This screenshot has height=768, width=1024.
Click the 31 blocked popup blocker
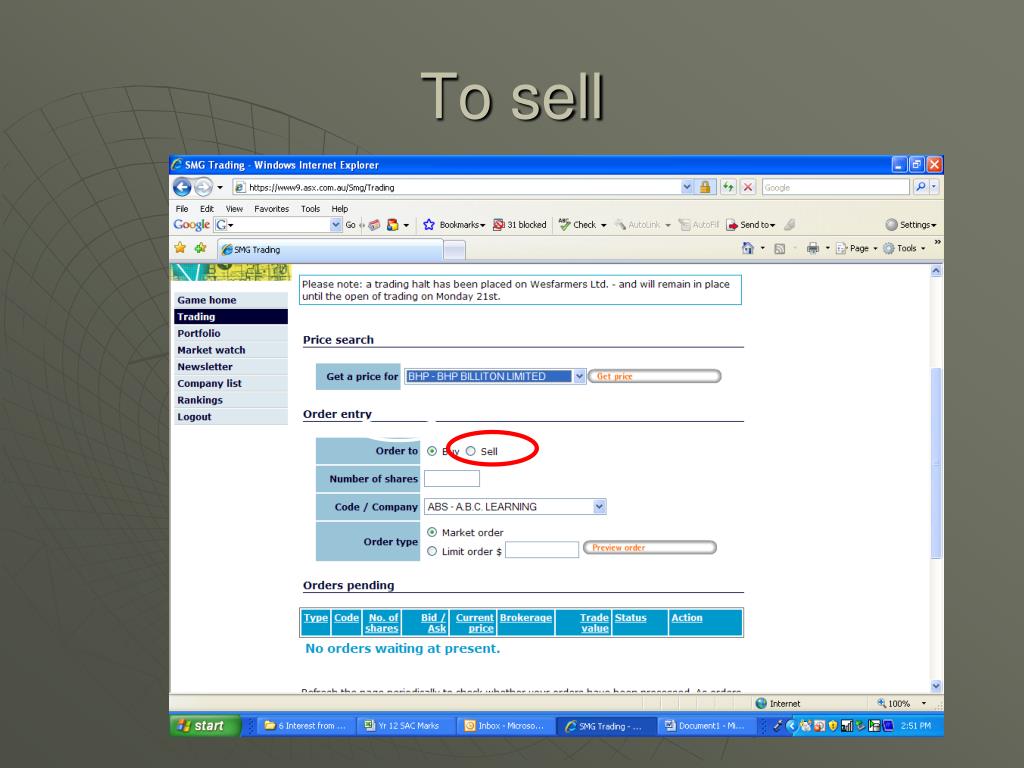point(520,225)
